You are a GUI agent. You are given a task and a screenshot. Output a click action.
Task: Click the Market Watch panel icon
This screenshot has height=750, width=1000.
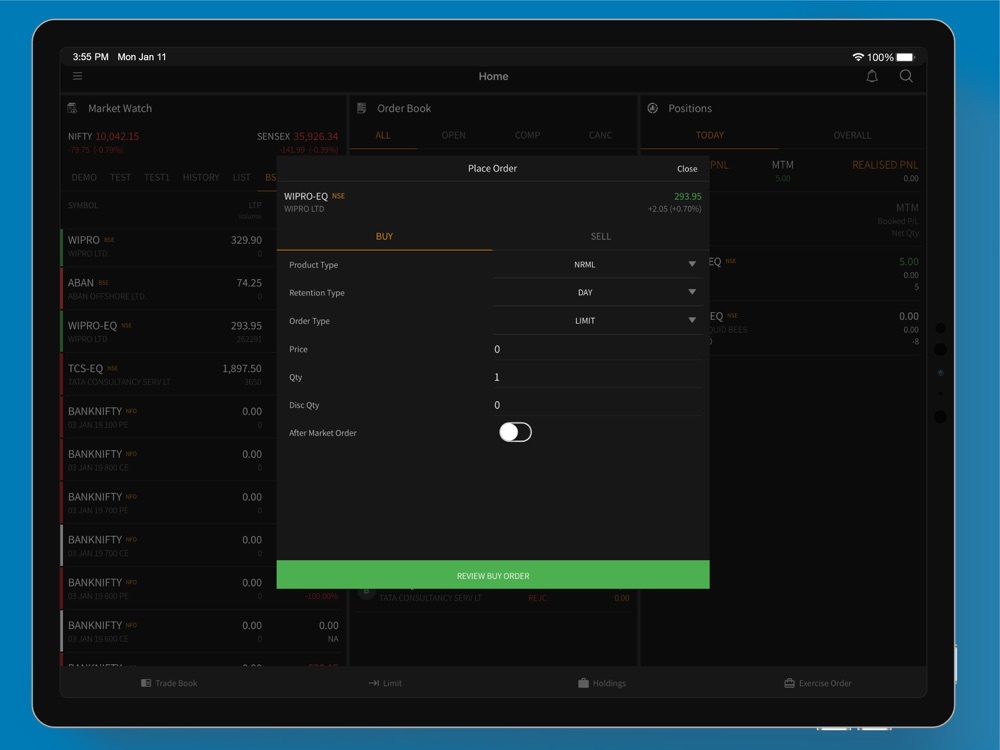click(72, 108)
